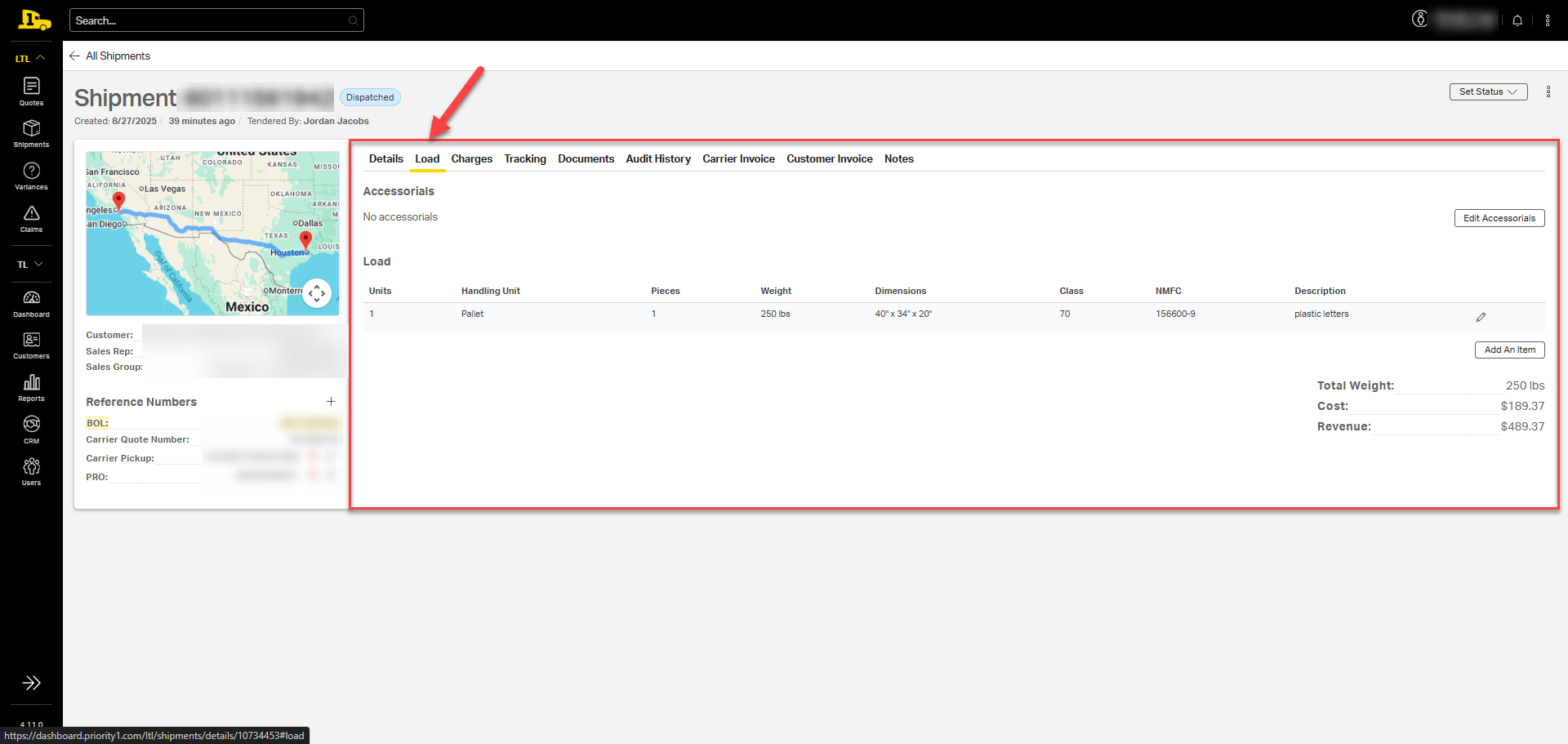Image resolution: width=1568 pixels, height=744 pixels.
Task: Click the Edit Accessorials button
Action: click(x=1499, y=218)
